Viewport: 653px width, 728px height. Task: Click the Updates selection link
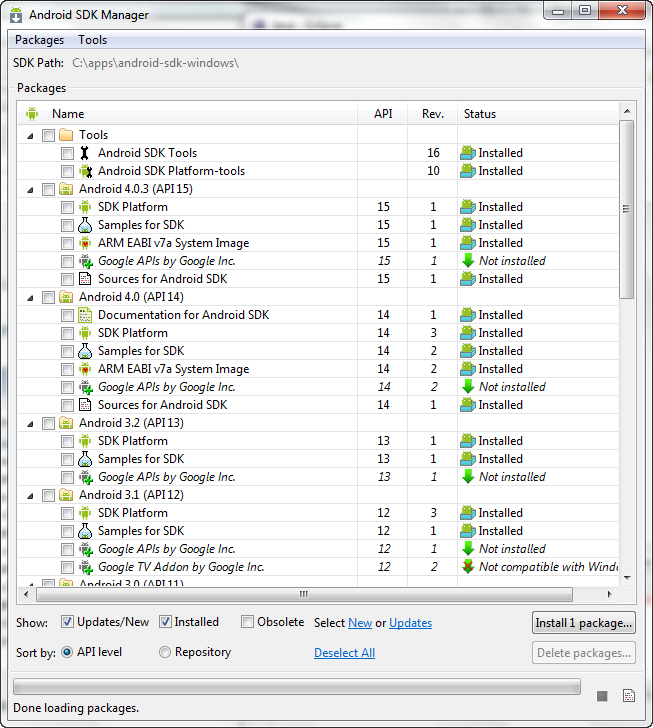point(411,623)
